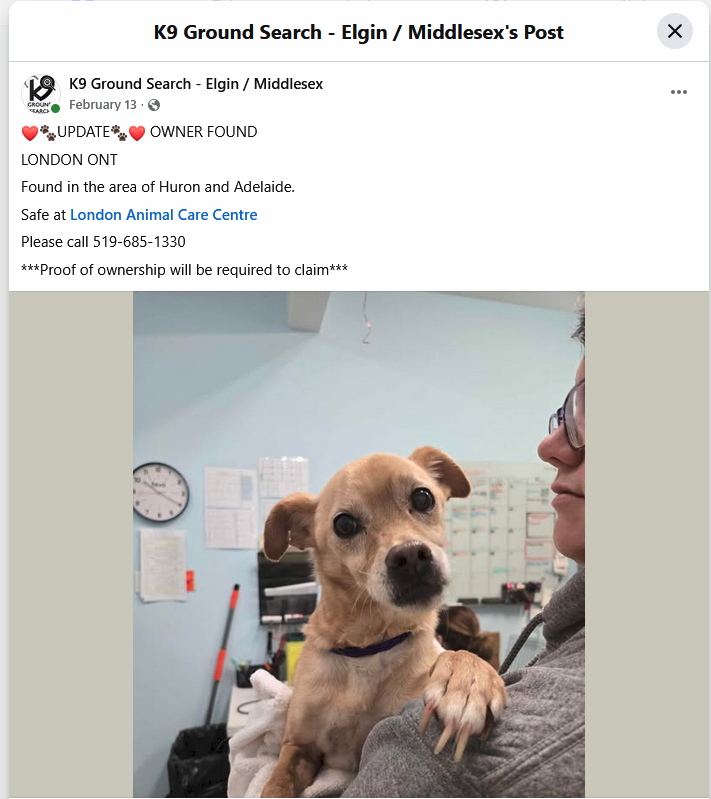The height and width of the screenshot is (799, 711).
Task: Follow the London Animal Care Centre link
Action: (164, 215)
